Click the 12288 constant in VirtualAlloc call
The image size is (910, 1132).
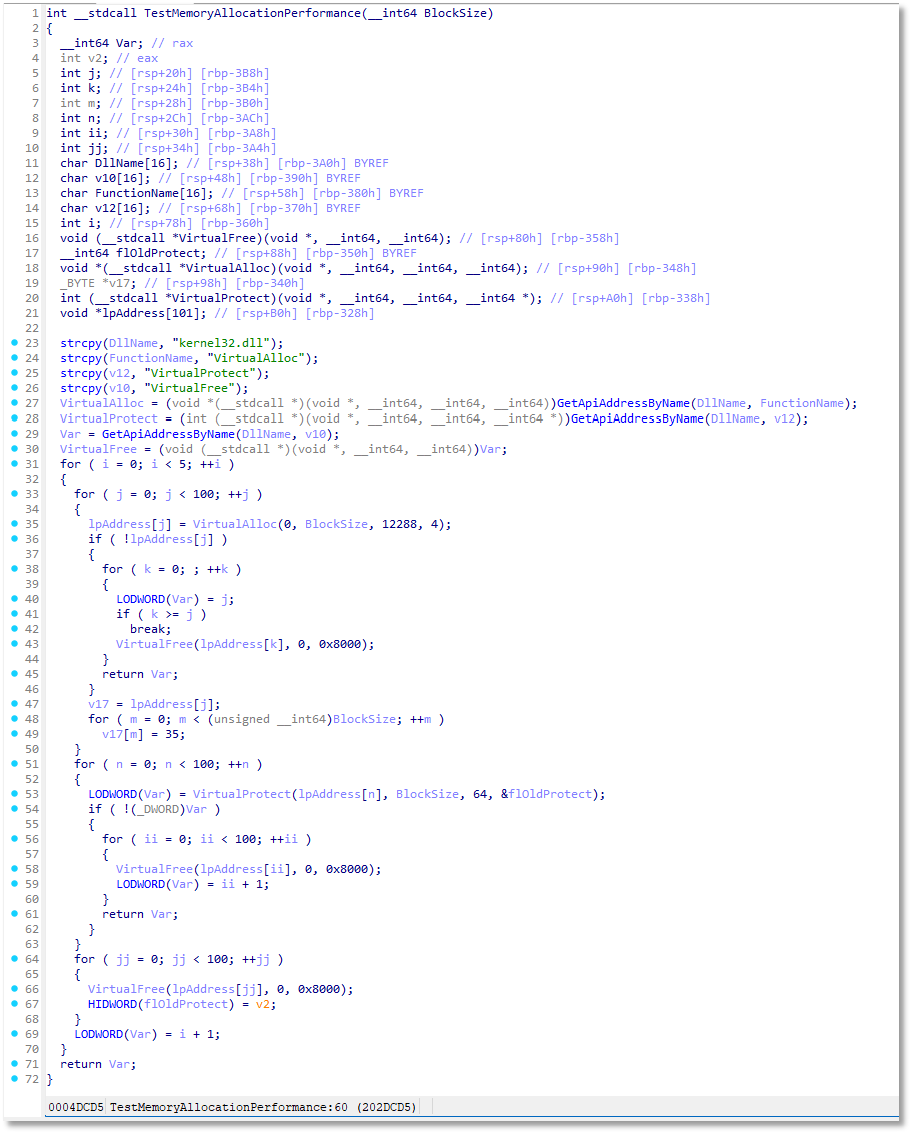tap(392, 523)
